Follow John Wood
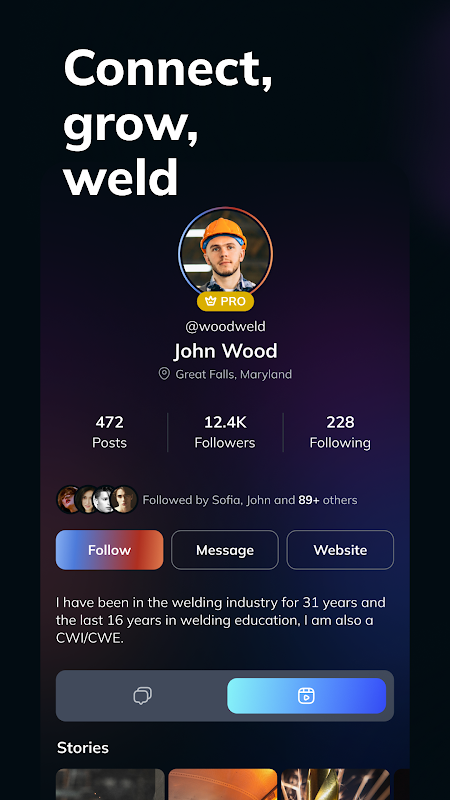Image resolution: width=450 pixels, height=800 pixels. [x=110, y=550]
